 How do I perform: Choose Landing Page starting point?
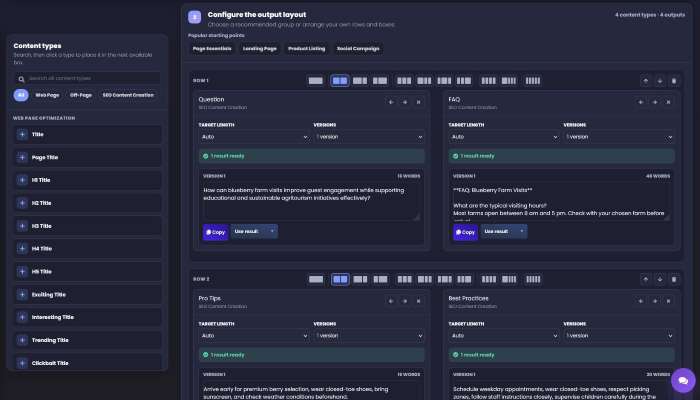point(260,49)
